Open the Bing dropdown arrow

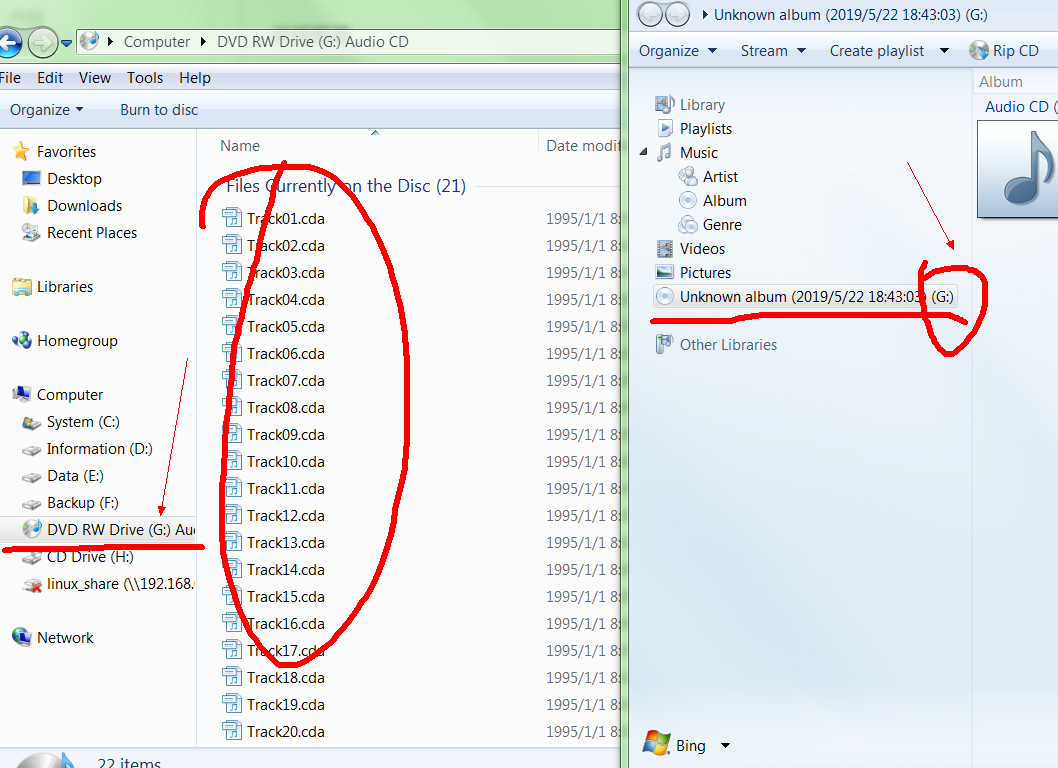click(x=725, y=746)
